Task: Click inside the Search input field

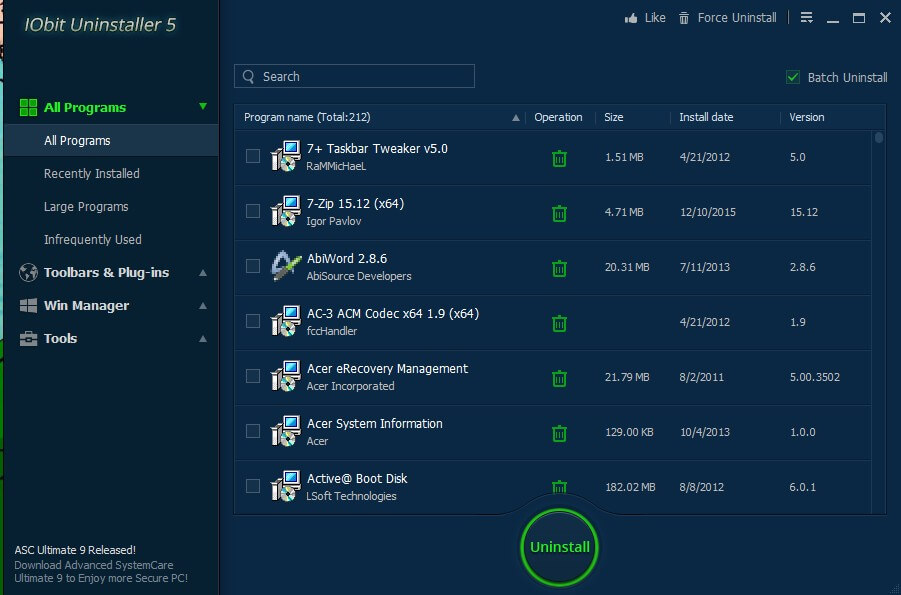Action: pyautogui.click(x=355, y=76)
